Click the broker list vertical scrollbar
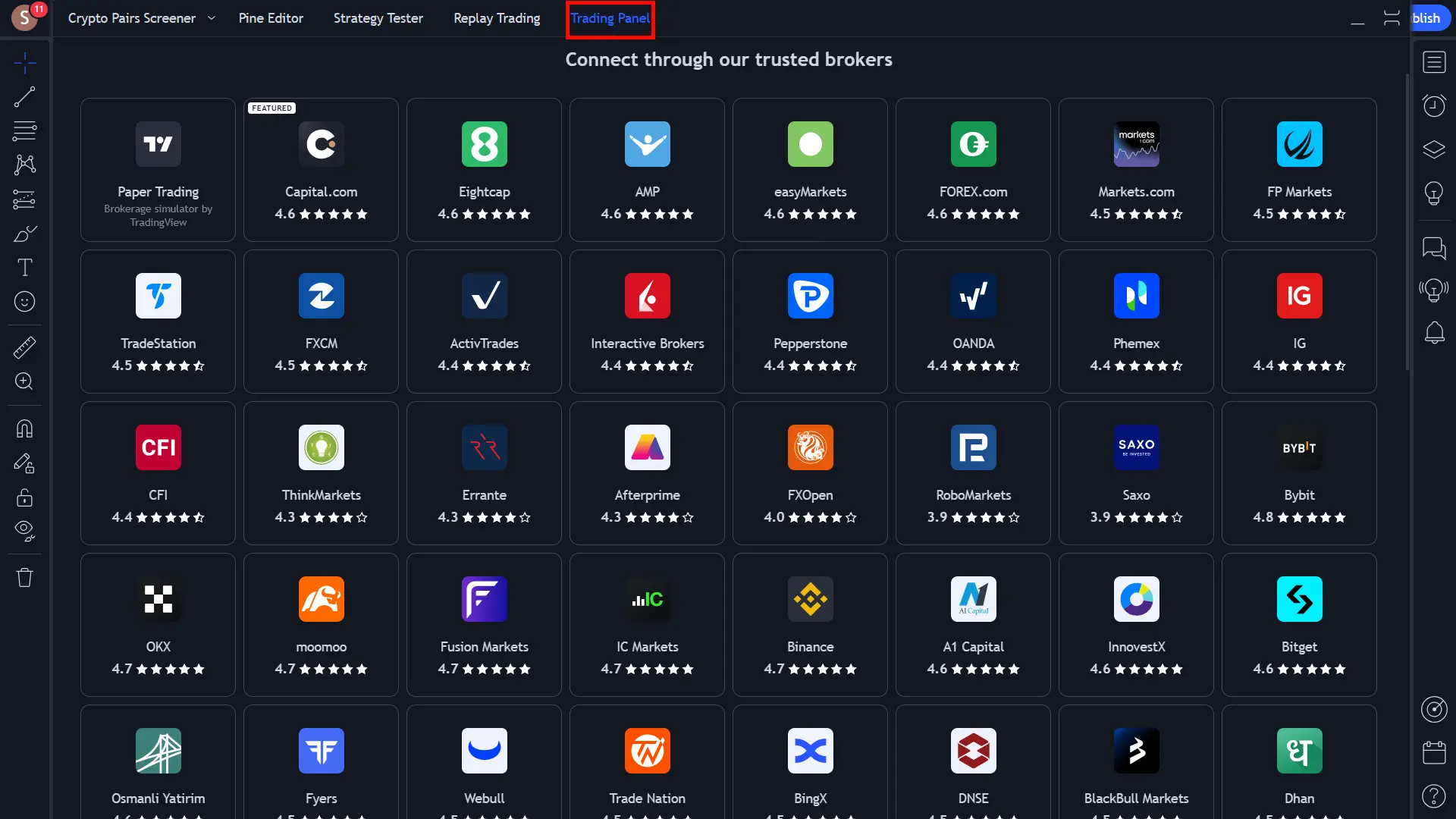Screen dimensions: 1456x819 pos(1407,221)
